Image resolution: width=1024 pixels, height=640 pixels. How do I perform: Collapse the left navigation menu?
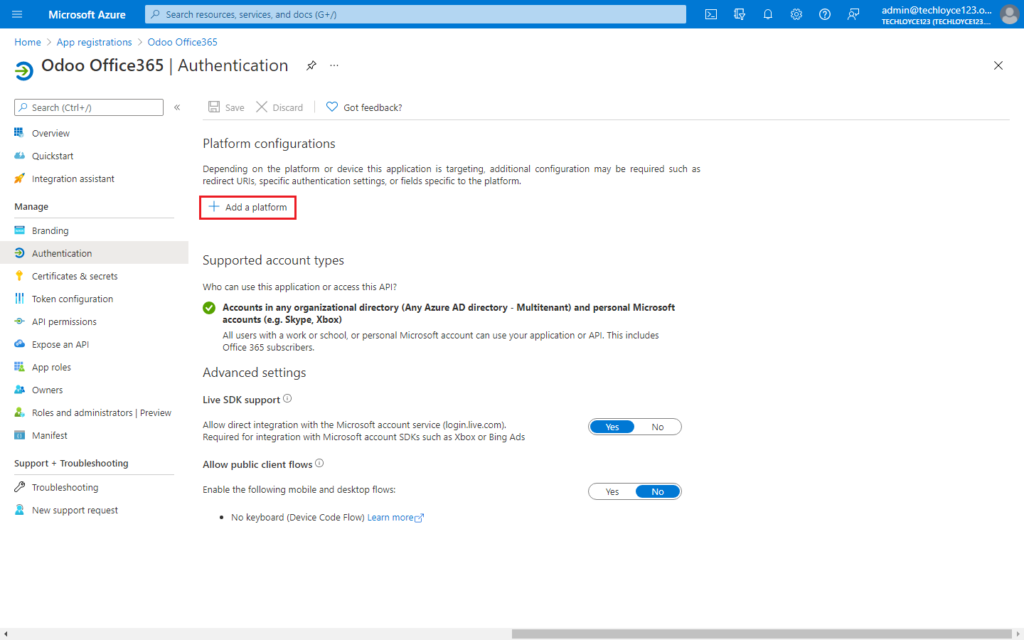tap(177, 107)
